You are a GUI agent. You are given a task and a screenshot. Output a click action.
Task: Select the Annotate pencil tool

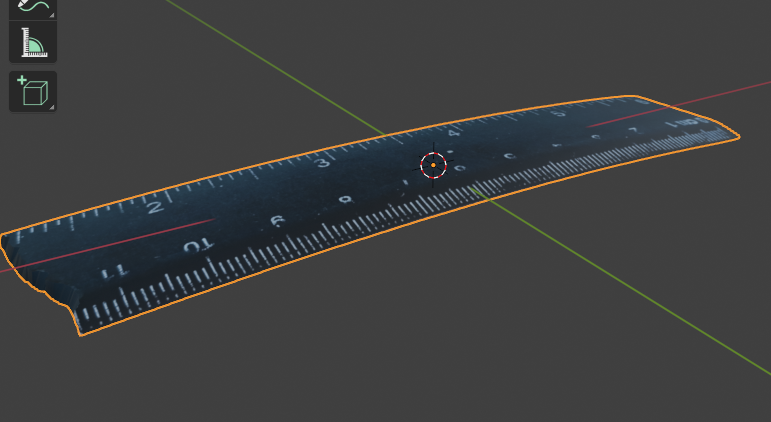click(32, 7)
